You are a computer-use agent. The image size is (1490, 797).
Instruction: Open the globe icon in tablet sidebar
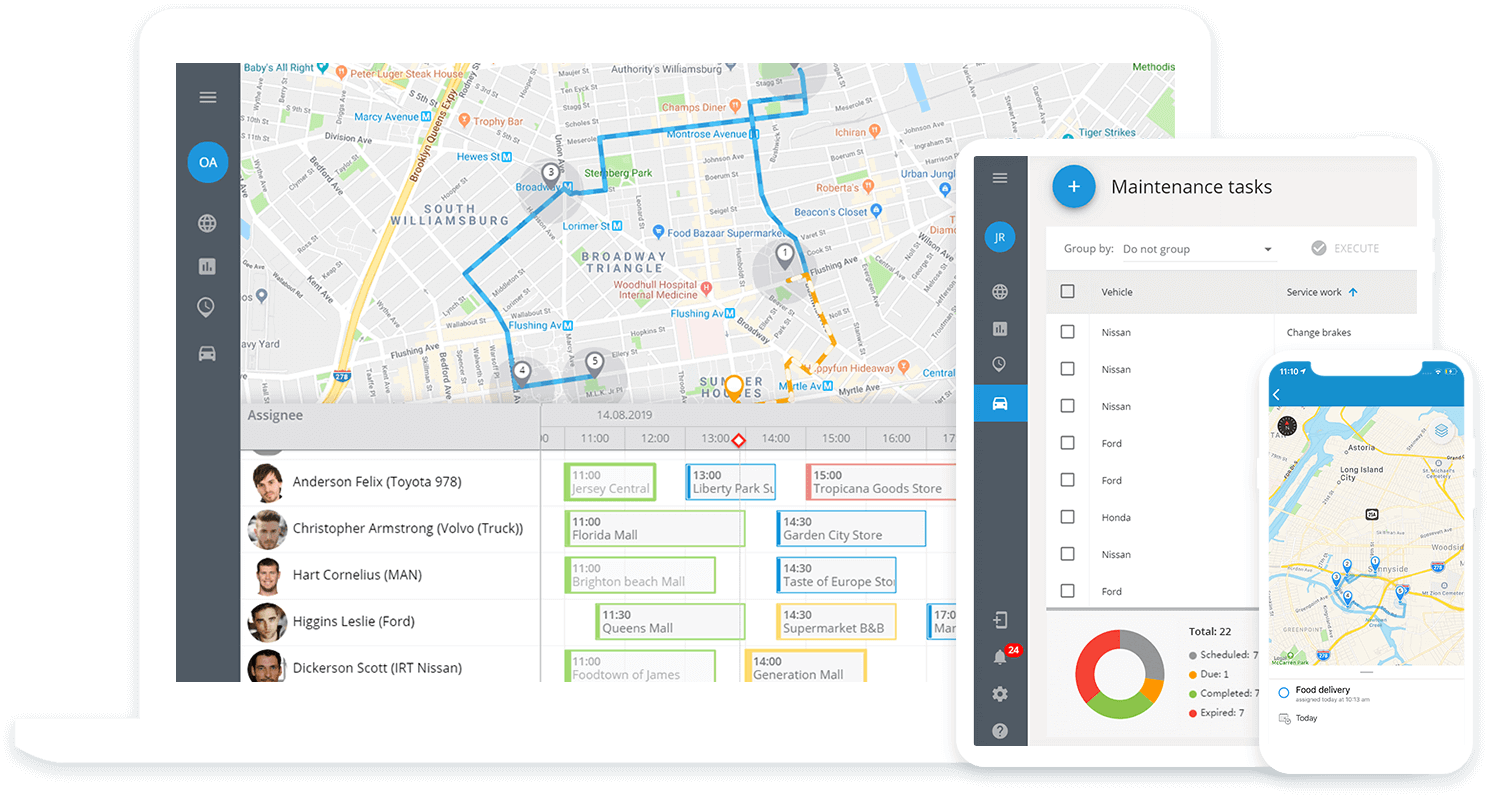(x=1000, y=292)
